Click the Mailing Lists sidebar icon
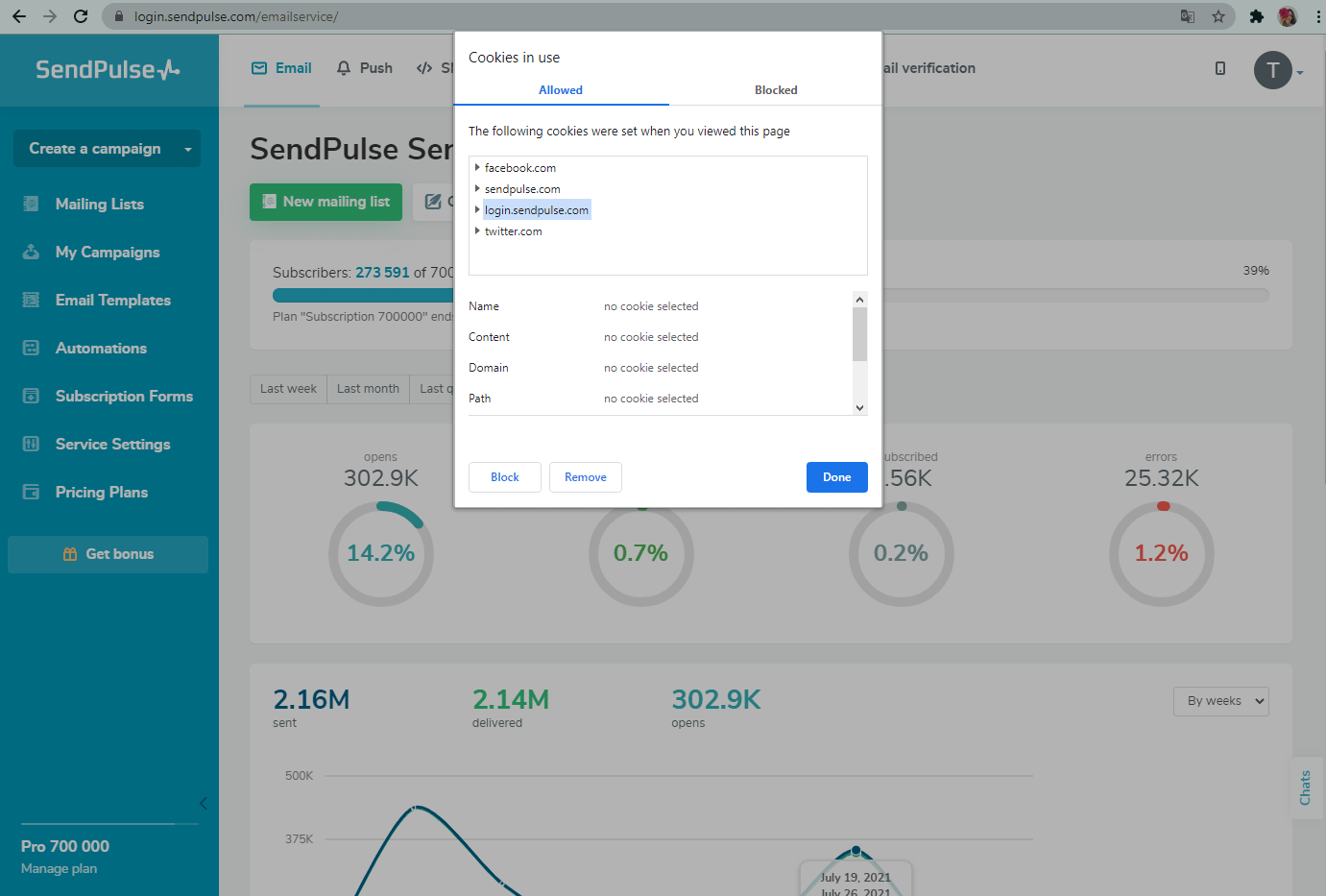 pos(31,204)
